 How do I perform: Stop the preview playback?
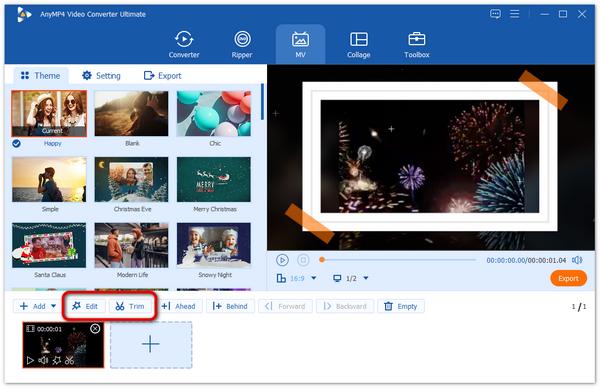[x=303, y=260]
